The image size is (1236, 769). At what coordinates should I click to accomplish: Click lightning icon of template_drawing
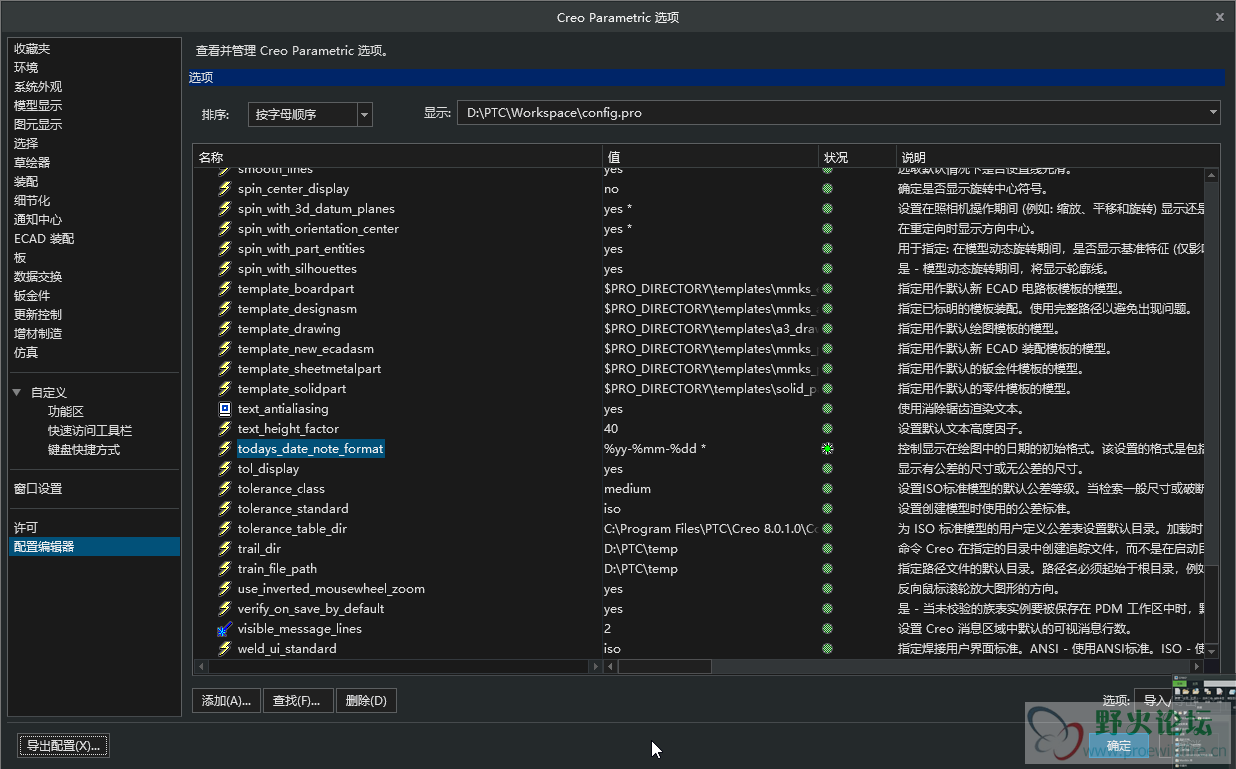coord(225,329)
